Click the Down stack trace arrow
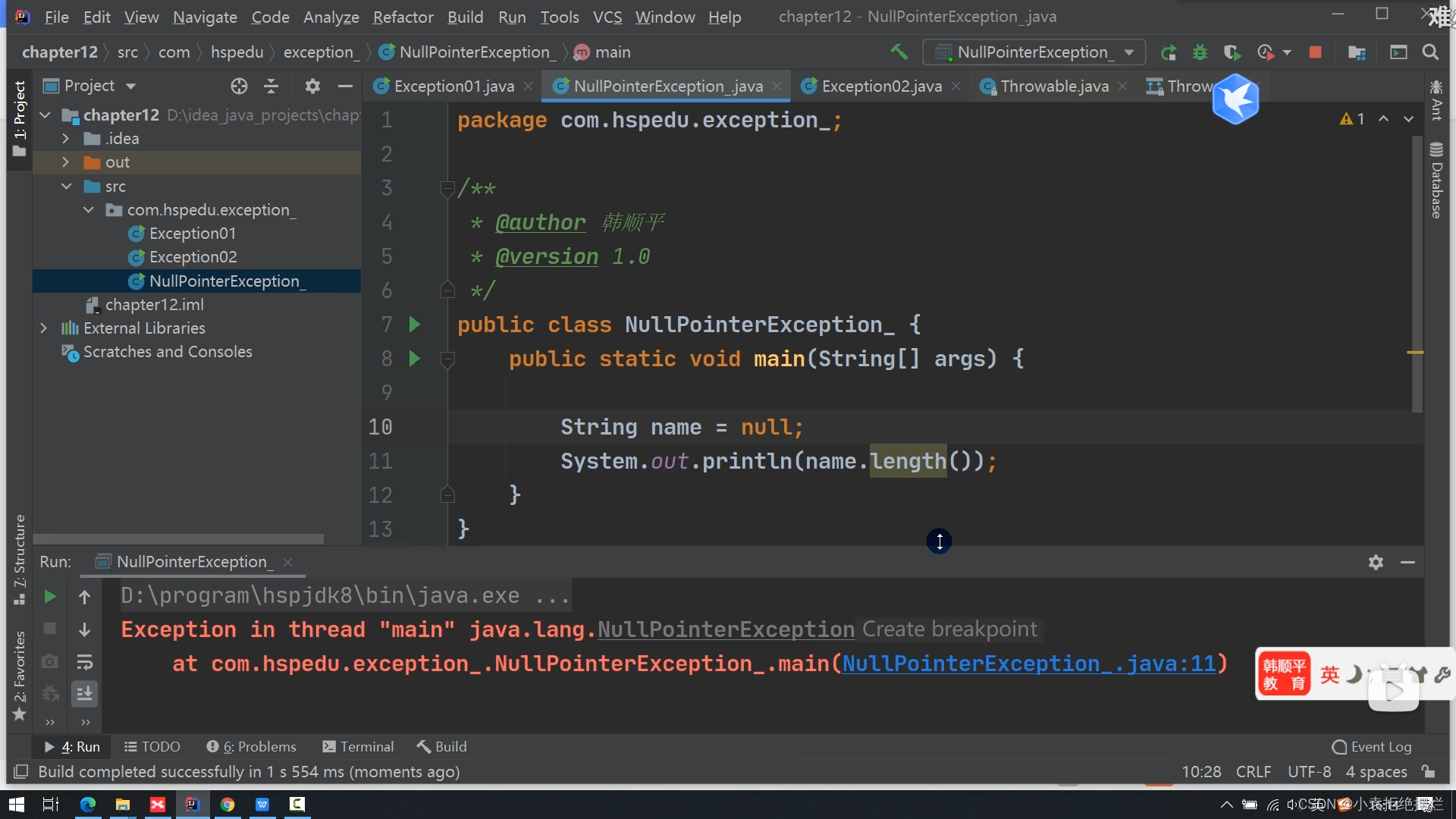The width and height of the screenshot is (1456, 819). pyautogui.click(x=85, y=629)
